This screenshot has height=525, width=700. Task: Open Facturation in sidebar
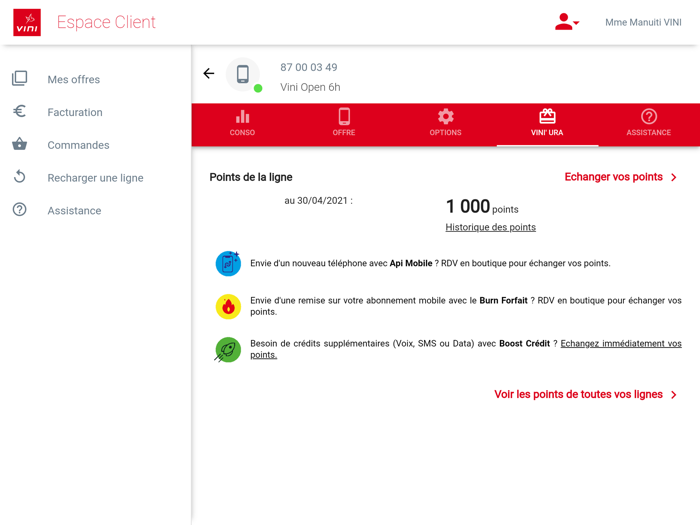pos(75,112)
